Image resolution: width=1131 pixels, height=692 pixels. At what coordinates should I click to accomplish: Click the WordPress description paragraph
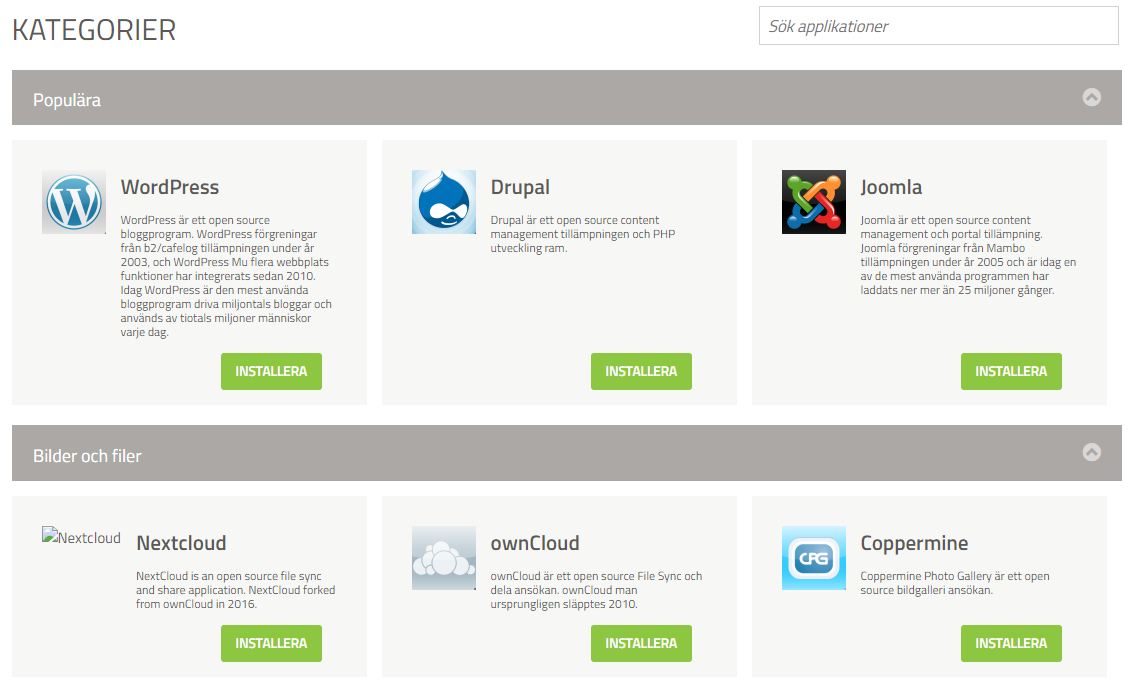pyautogui.click(x=226, y=276)
